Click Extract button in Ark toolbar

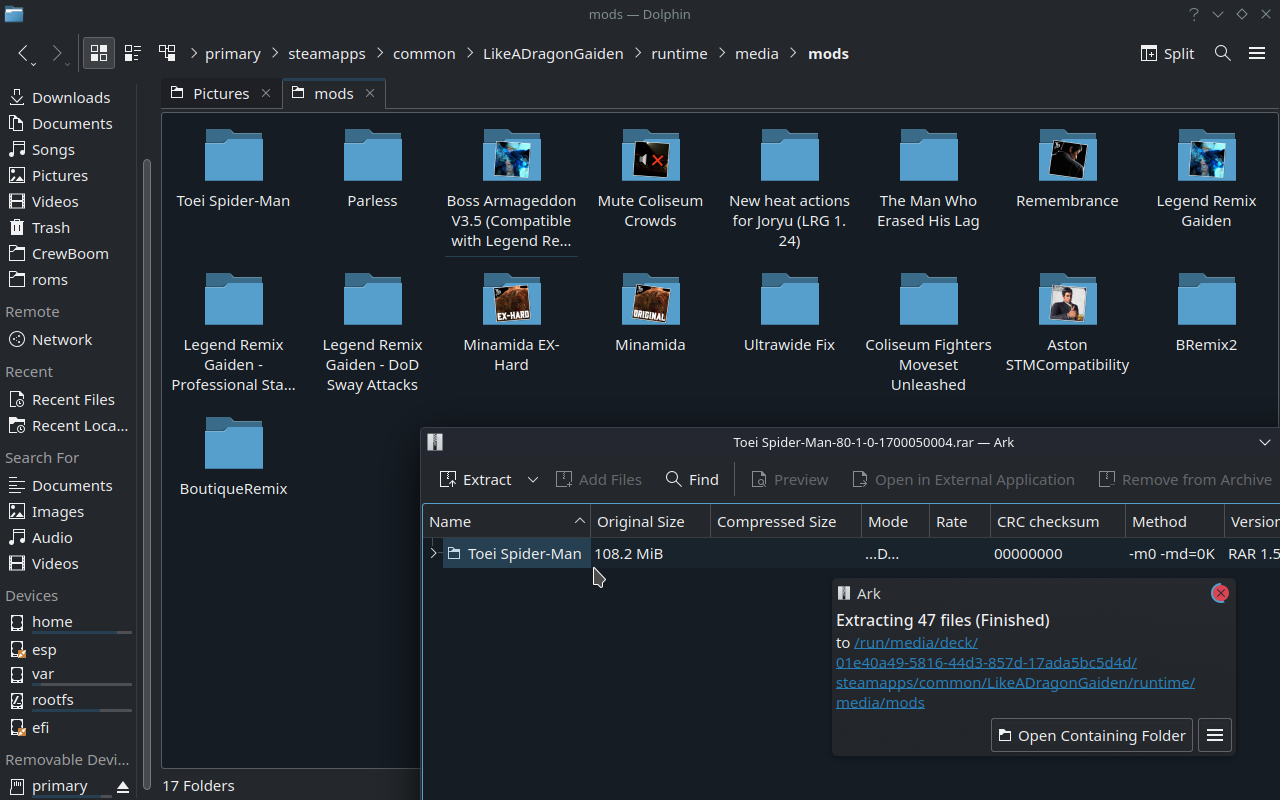(476, 480)
